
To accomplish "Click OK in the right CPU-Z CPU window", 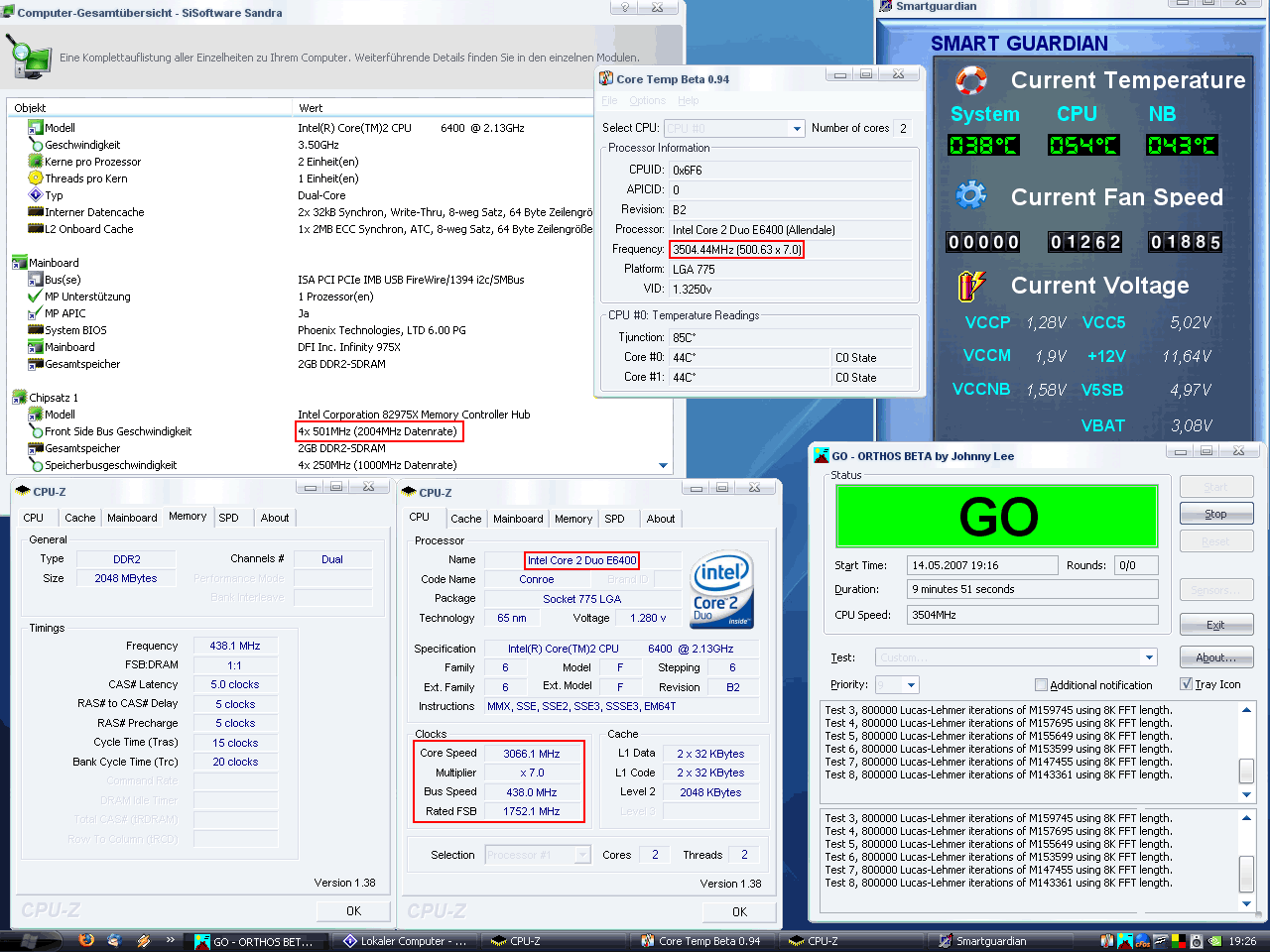I will [739, 911].
